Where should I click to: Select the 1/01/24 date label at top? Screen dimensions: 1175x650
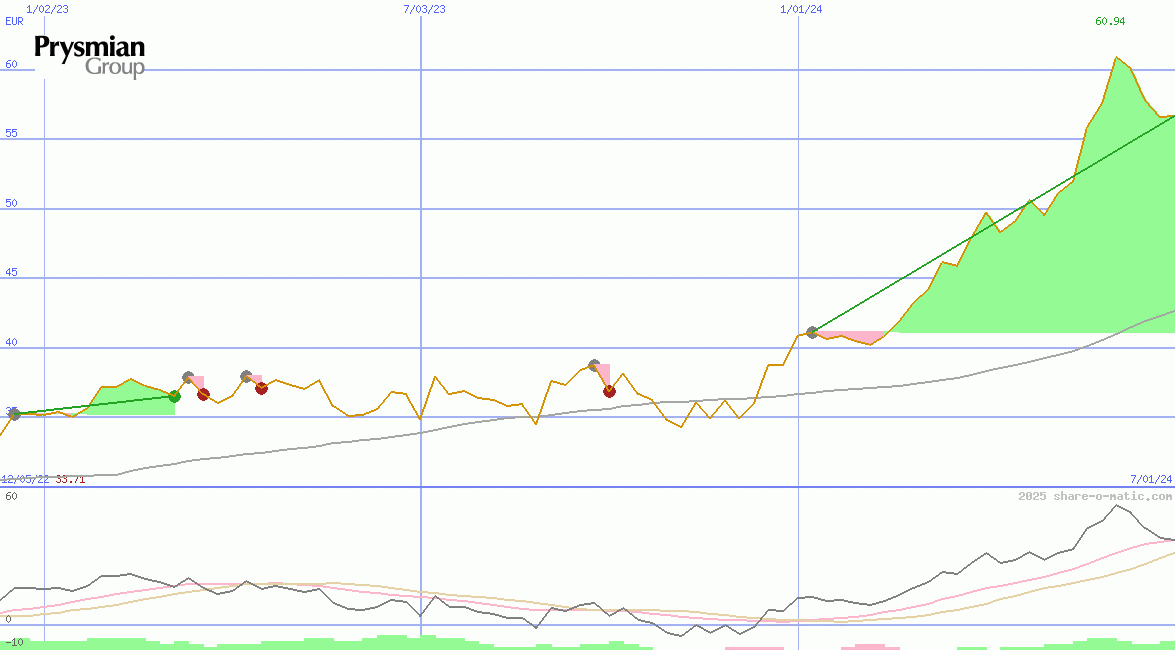click(x=801, y=9)
